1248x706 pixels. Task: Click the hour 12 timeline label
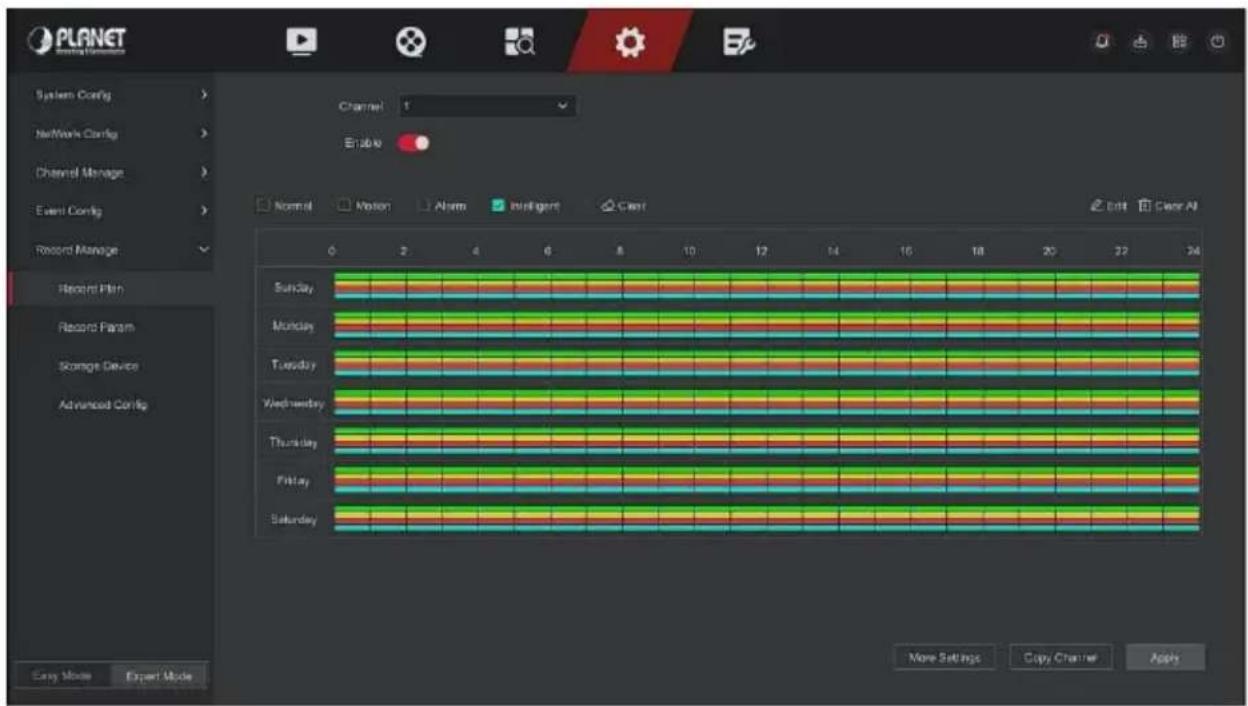coord(760,250)
